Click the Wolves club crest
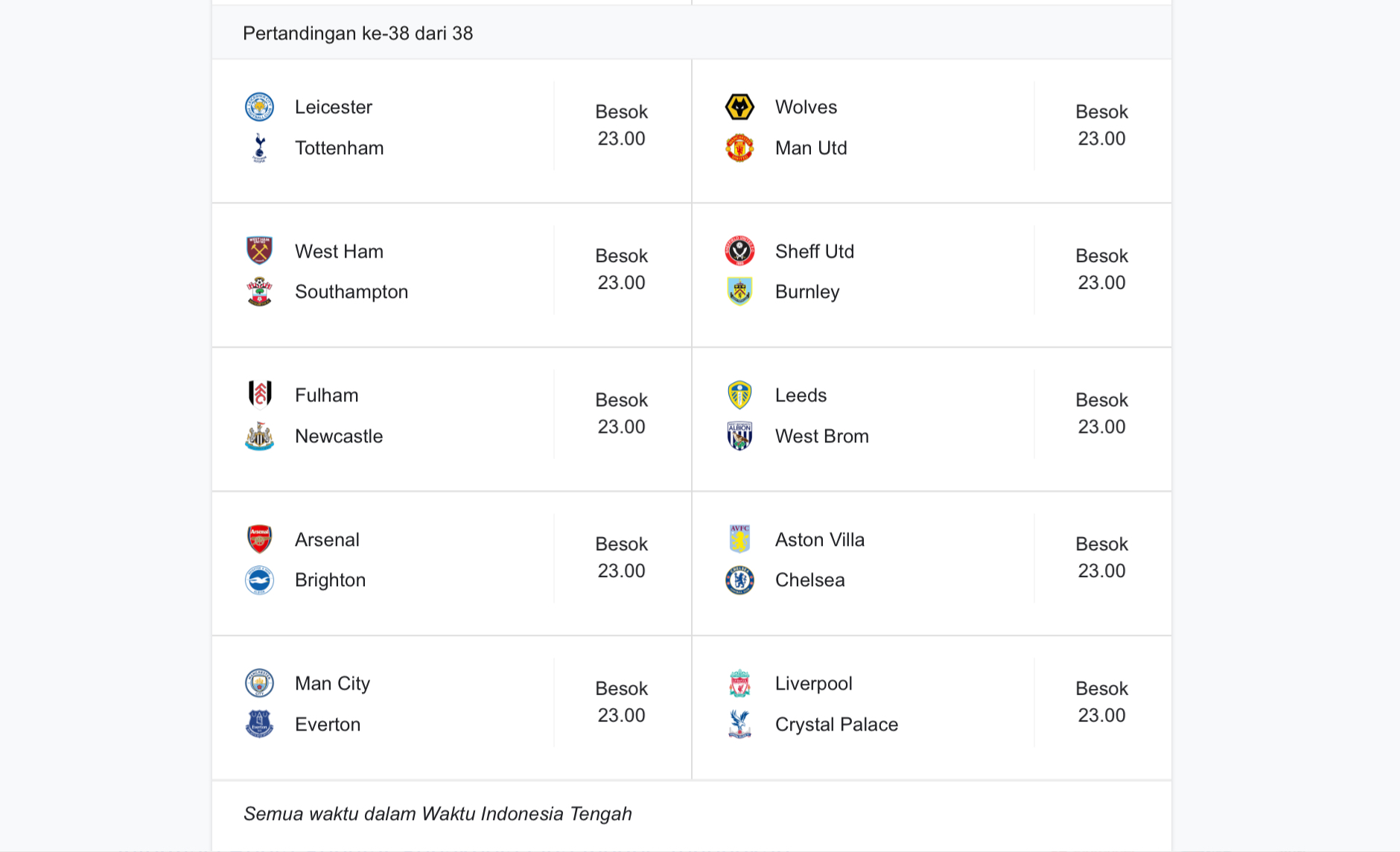Viewport: 1400px width, 852px height. click(739, 107)
